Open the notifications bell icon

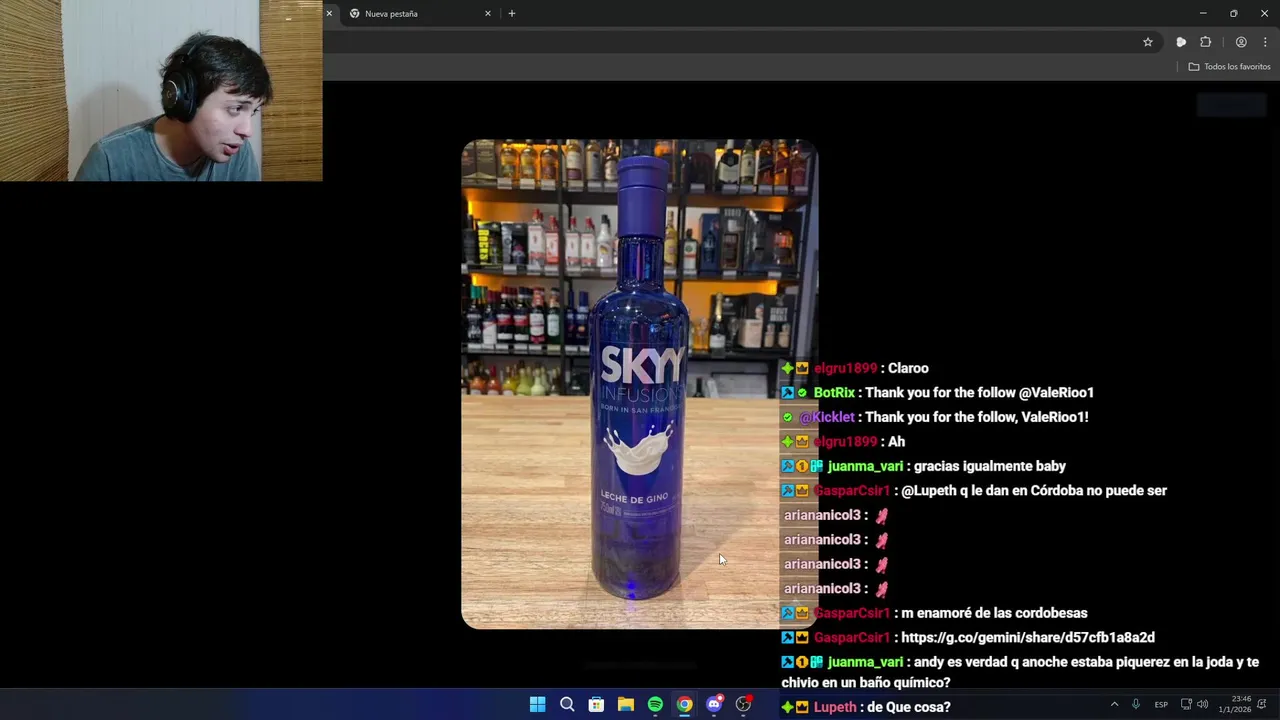point(1262,704)
